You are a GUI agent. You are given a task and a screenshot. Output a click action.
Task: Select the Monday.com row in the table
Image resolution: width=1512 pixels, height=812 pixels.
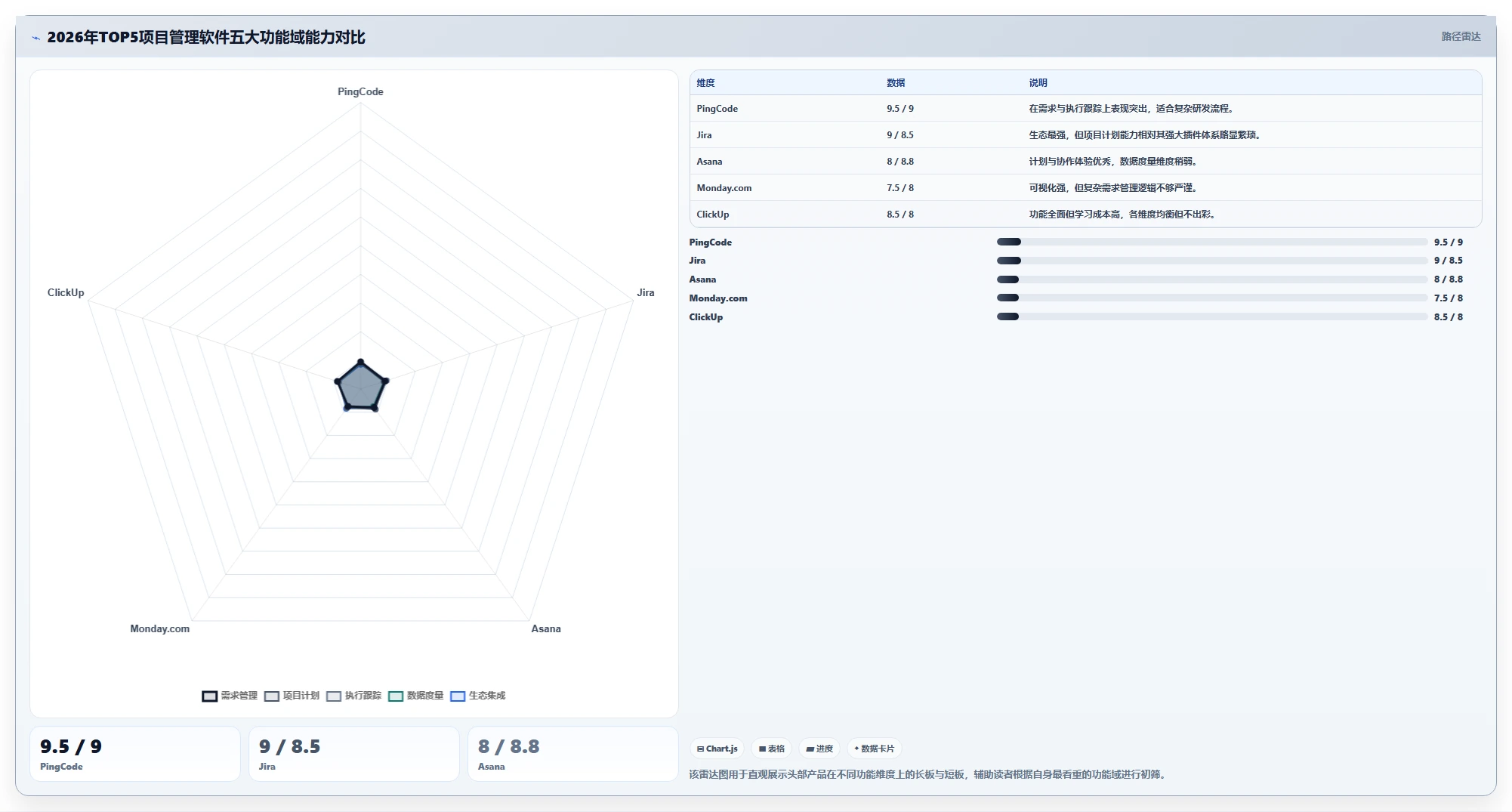point(1085,188)
